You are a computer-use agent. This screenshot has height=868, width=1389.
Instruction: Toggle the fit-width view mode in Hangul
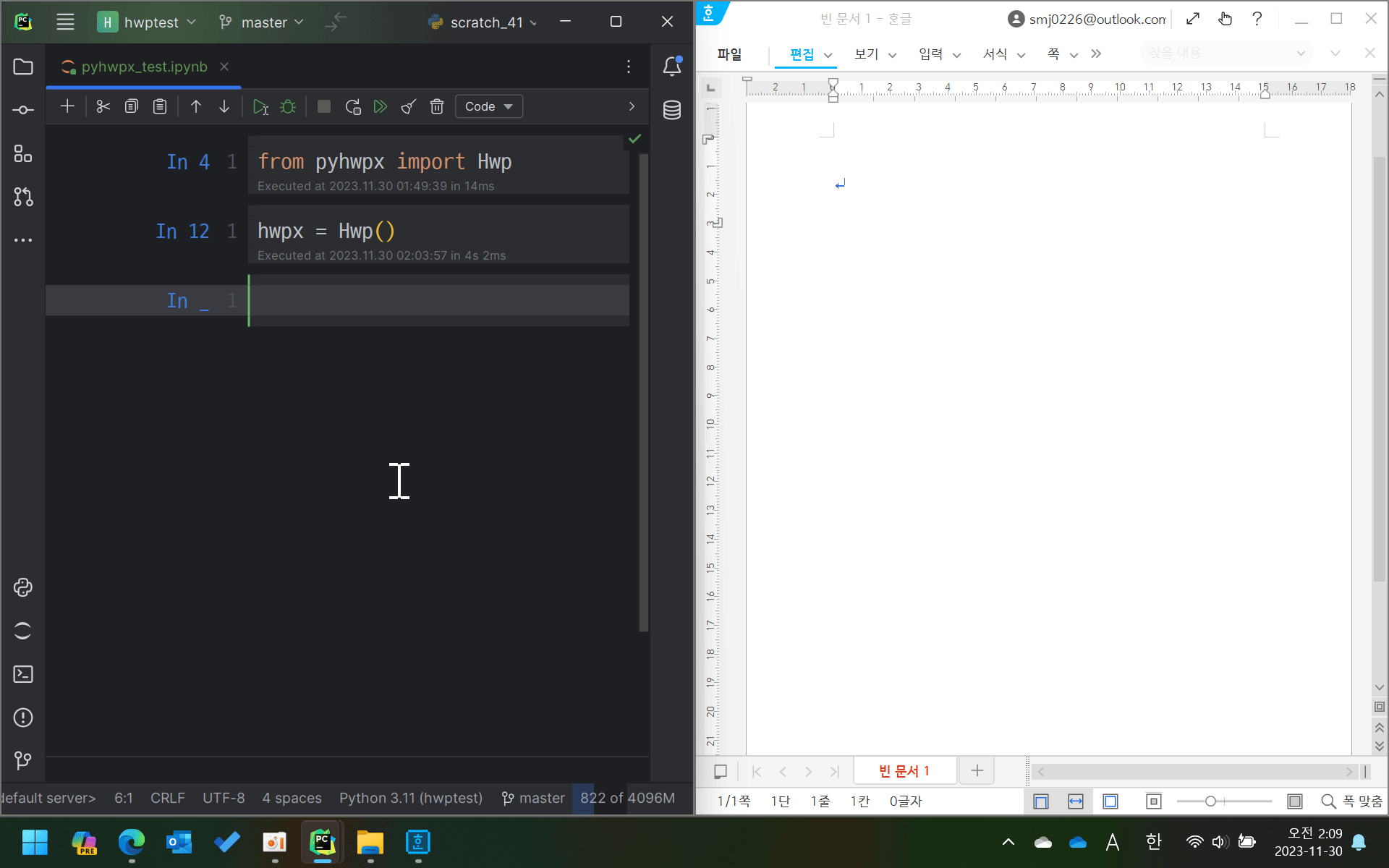[1076, 801]
